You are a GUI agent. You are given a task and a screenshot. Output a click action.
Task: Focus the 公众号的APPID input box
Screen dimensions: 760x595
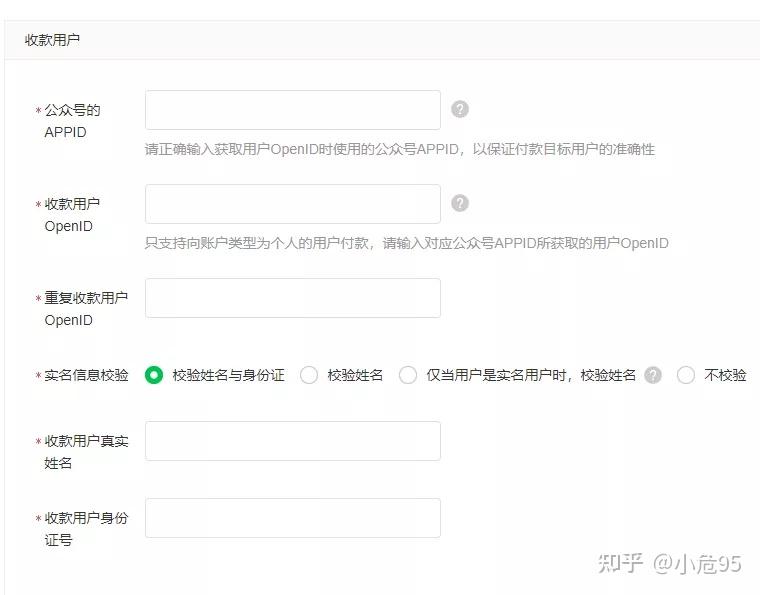tap(292, 110)
